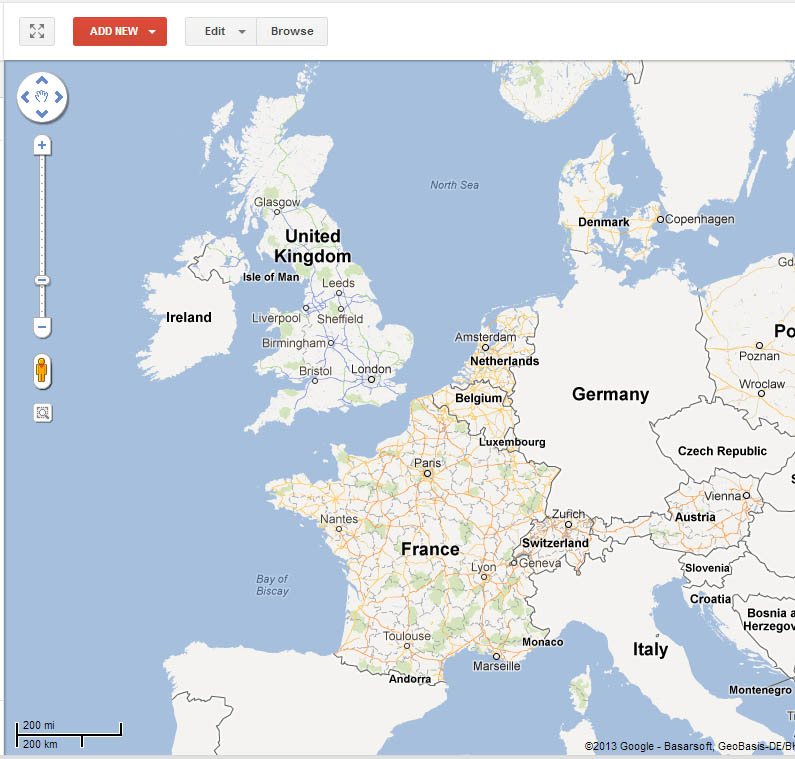The image size is (795, 759).
Task: Click the Paris city marker
Action: 428,474
